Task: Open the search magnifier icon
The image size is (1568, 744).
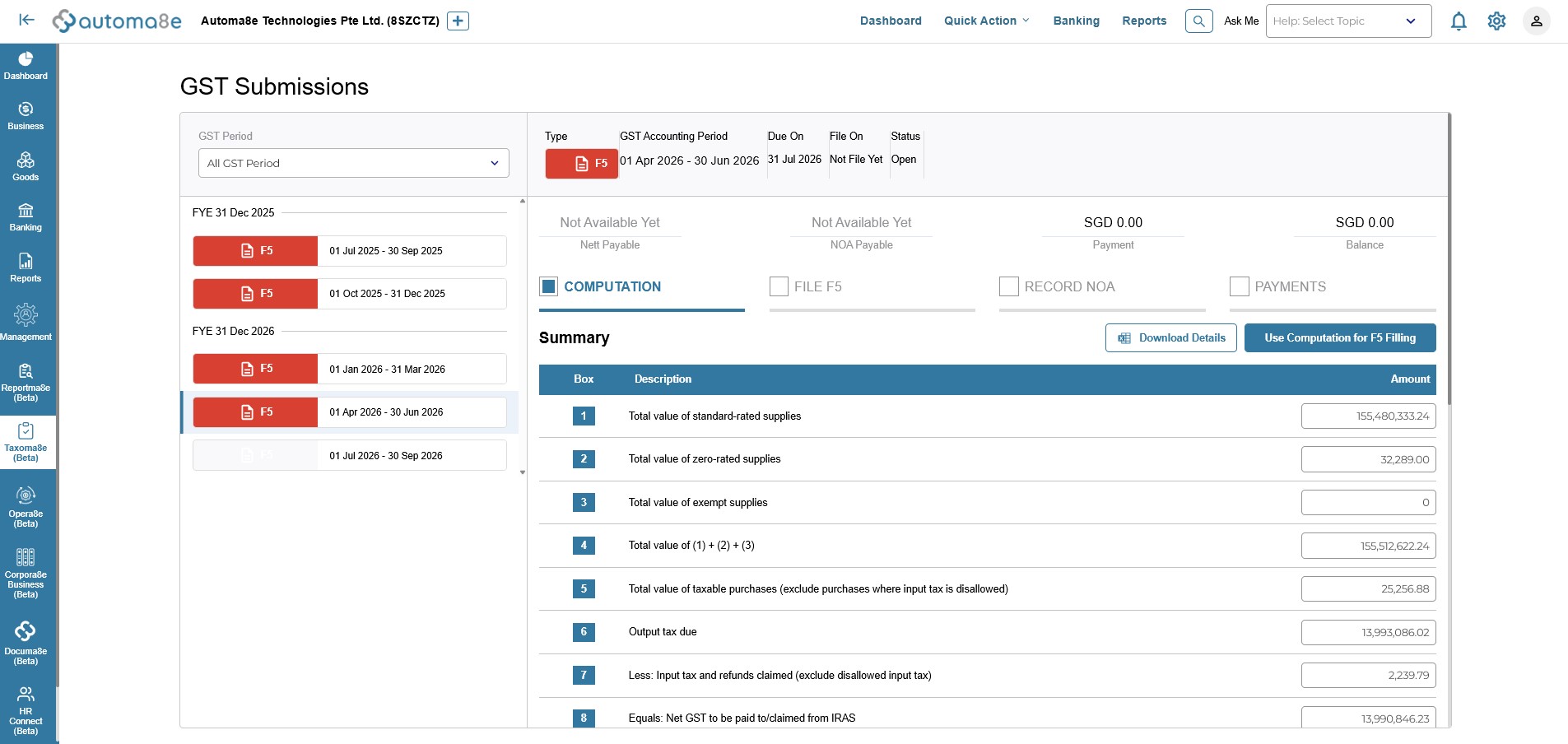Action: 1198,21
